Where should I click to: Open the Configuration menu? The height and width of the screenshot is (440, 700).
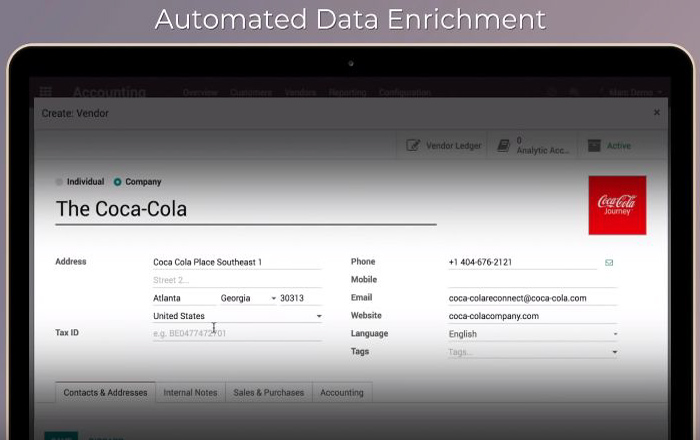(405, 92)
